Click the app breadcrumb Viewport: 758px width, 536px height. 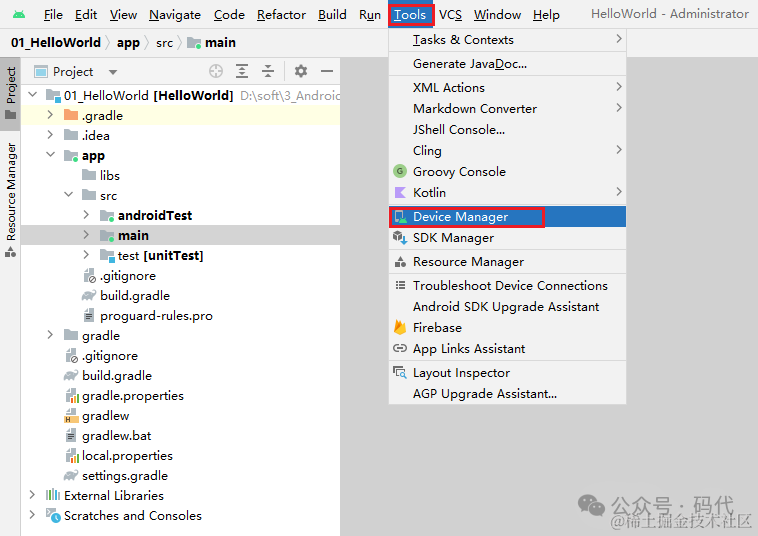(x=128, y=43)
